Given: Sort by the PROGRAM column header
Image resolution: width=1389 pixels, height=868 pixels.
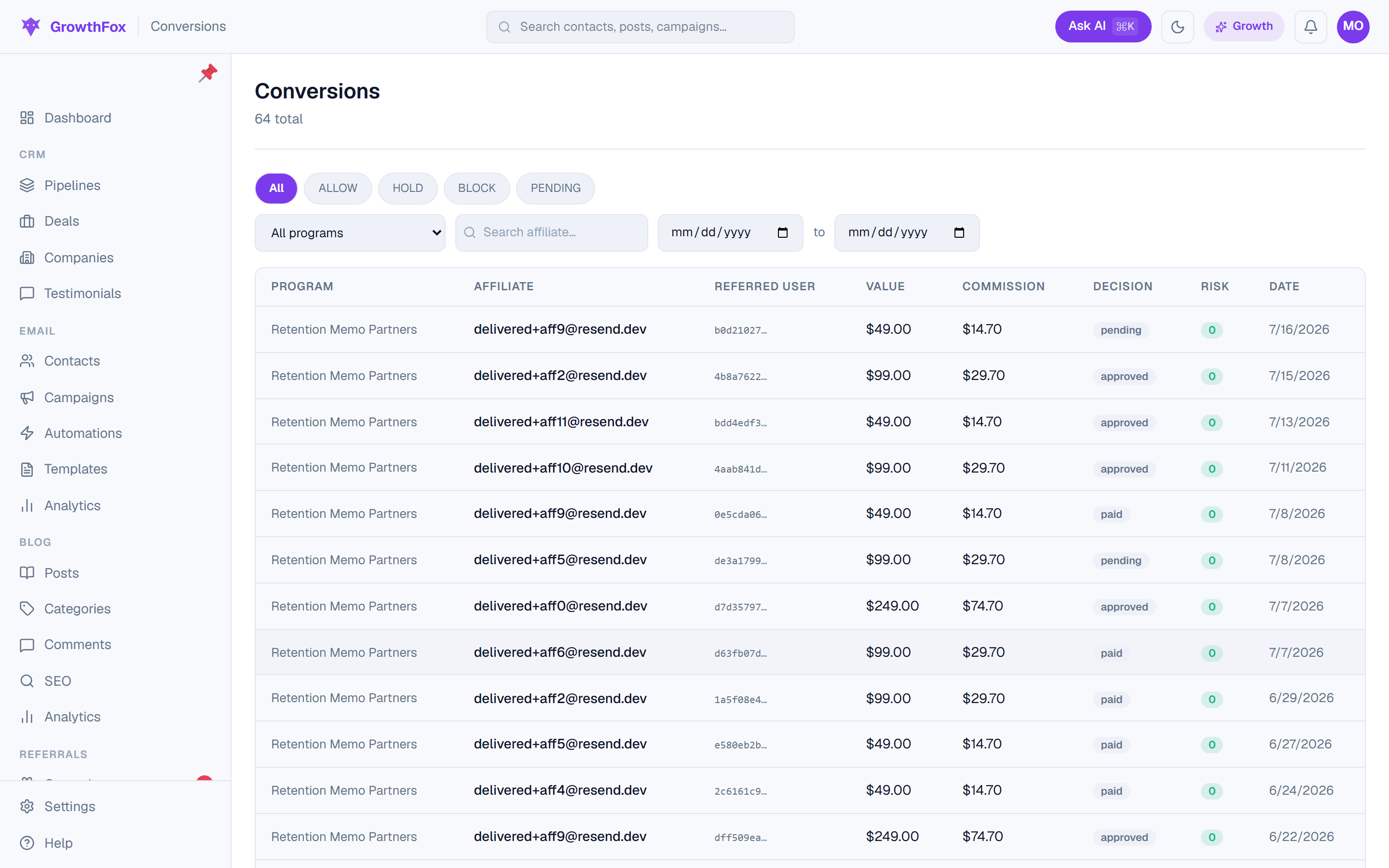Looking at the screenshot, I should [x=302, y=286].
